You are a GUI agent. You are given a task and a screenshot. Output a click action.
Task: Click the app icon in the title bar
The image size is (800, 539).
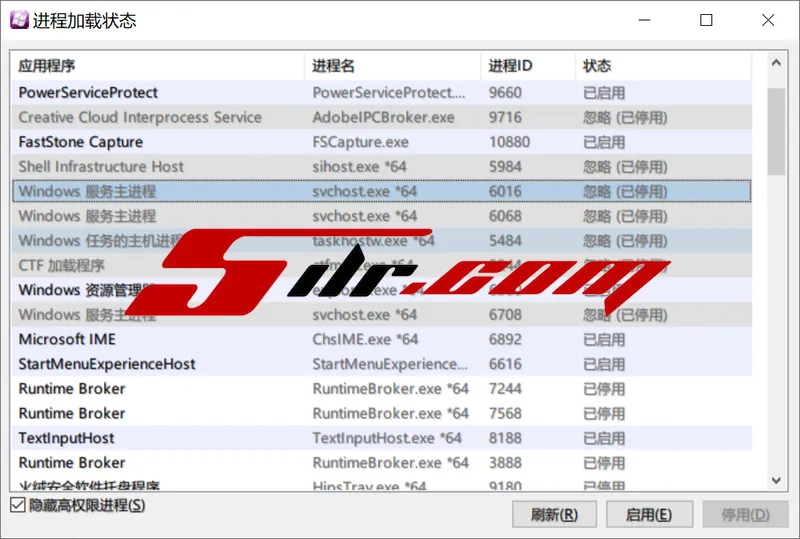coord(19,20)
